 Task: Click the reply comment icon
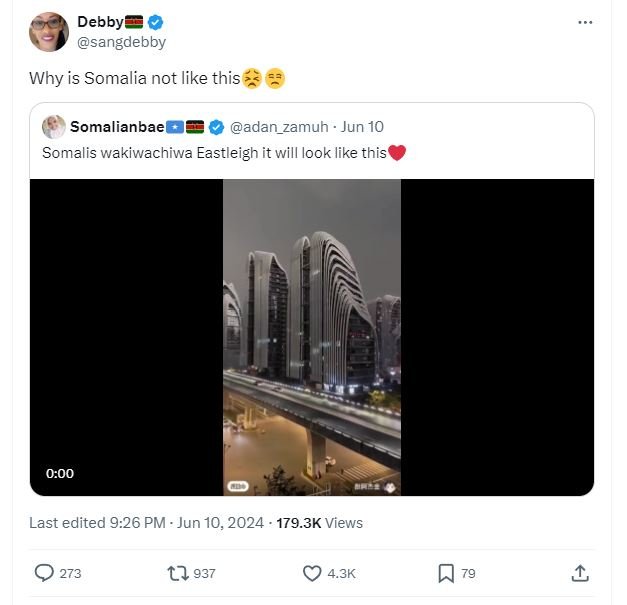point(45,573)
